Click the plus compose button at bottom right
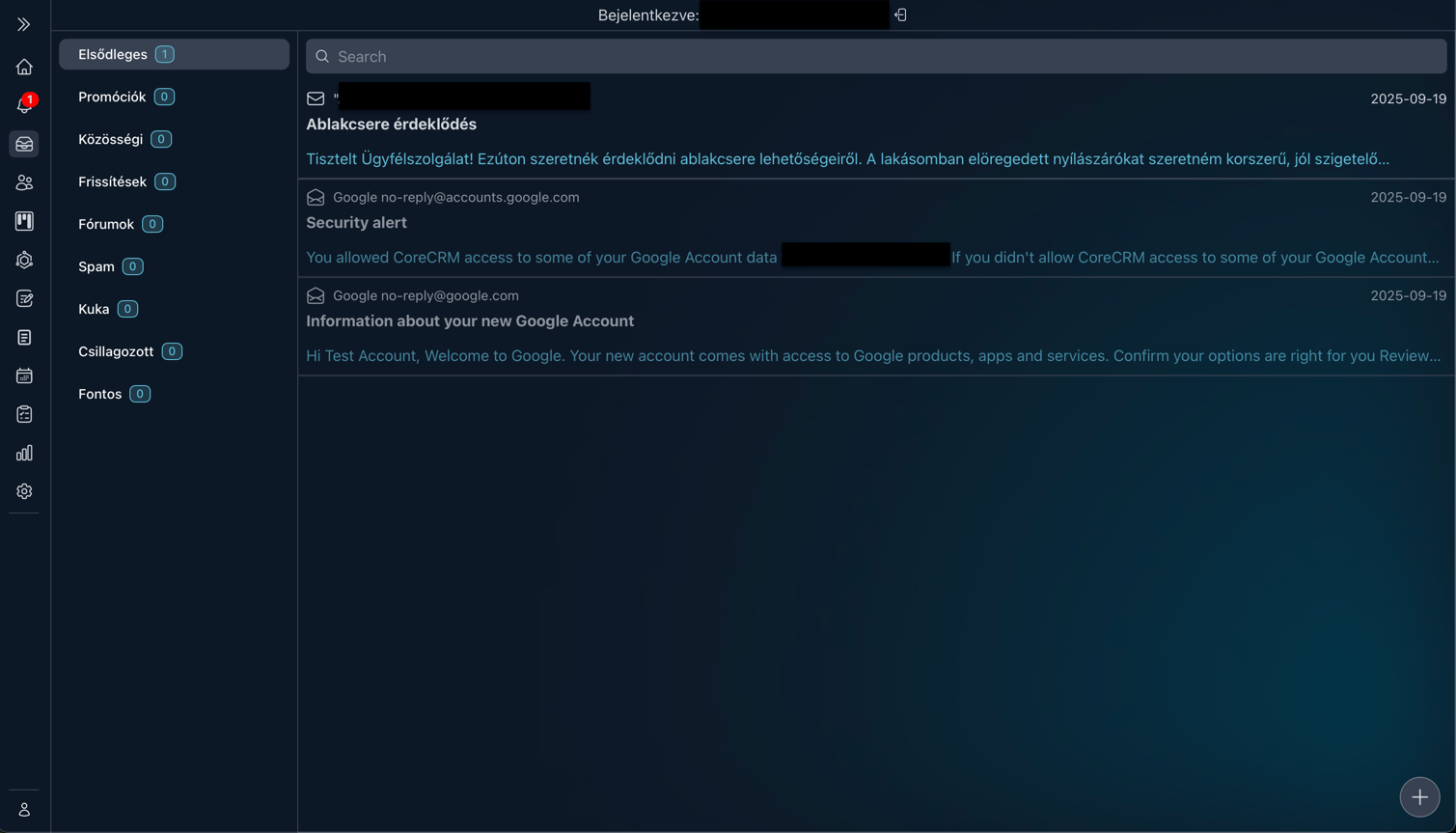This screenshot has width=1456, height=833. [x=1419, y=797]
